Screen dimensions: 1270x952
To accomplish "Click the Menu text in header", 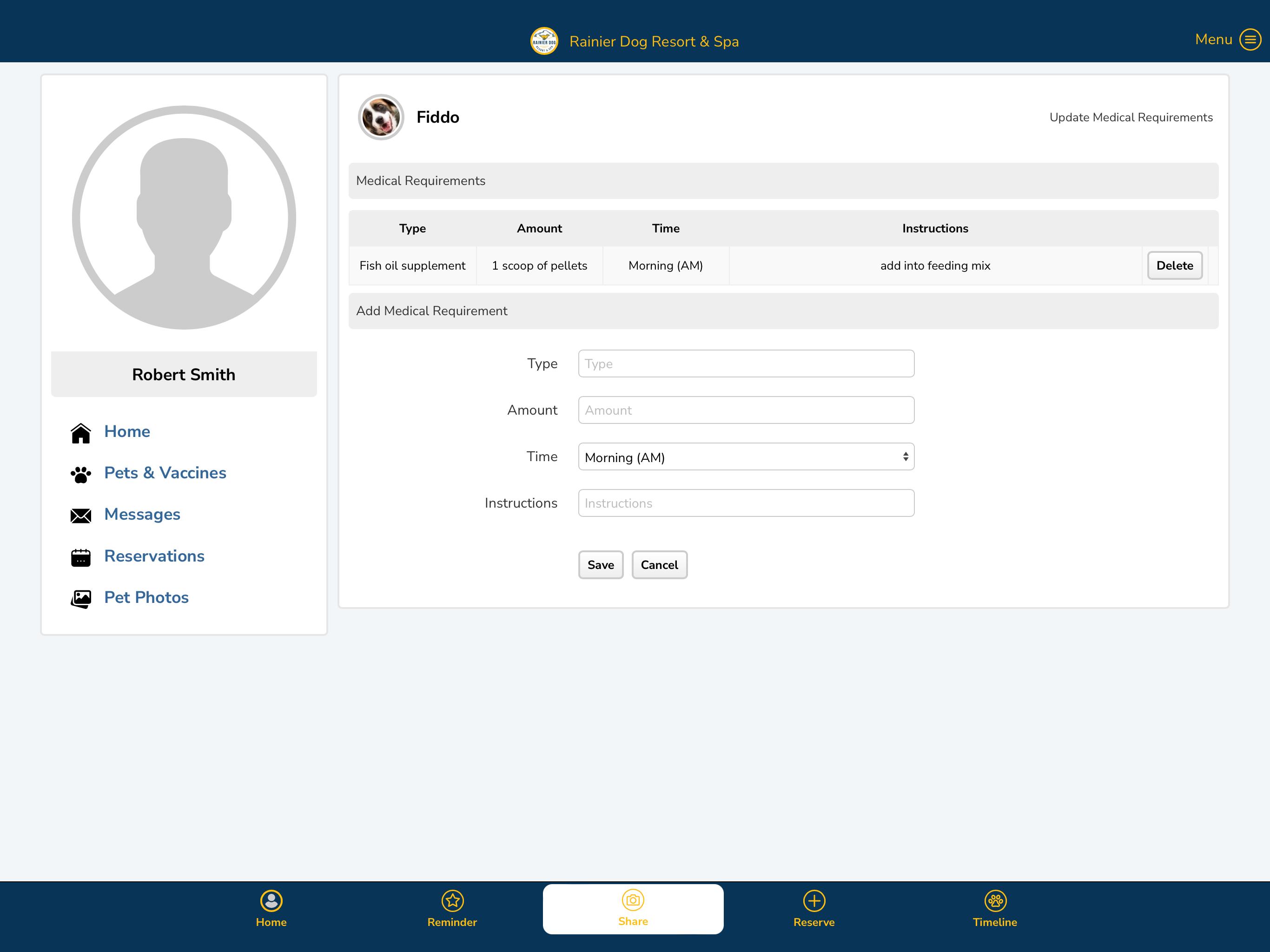I will pyautogui.click(x=1213, y=39).
